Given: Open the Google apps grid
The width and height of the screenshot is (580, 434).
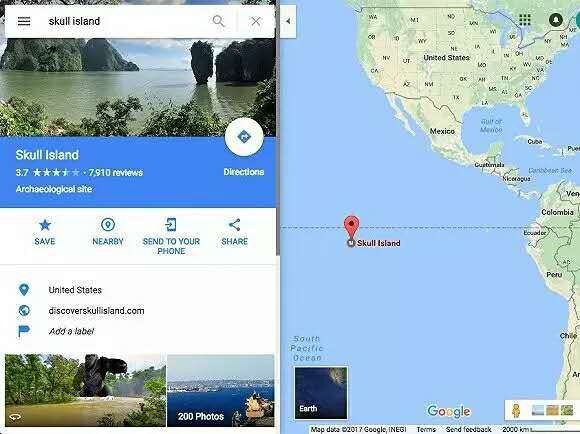Looking at the screenshot, I should tap(525, 20).
